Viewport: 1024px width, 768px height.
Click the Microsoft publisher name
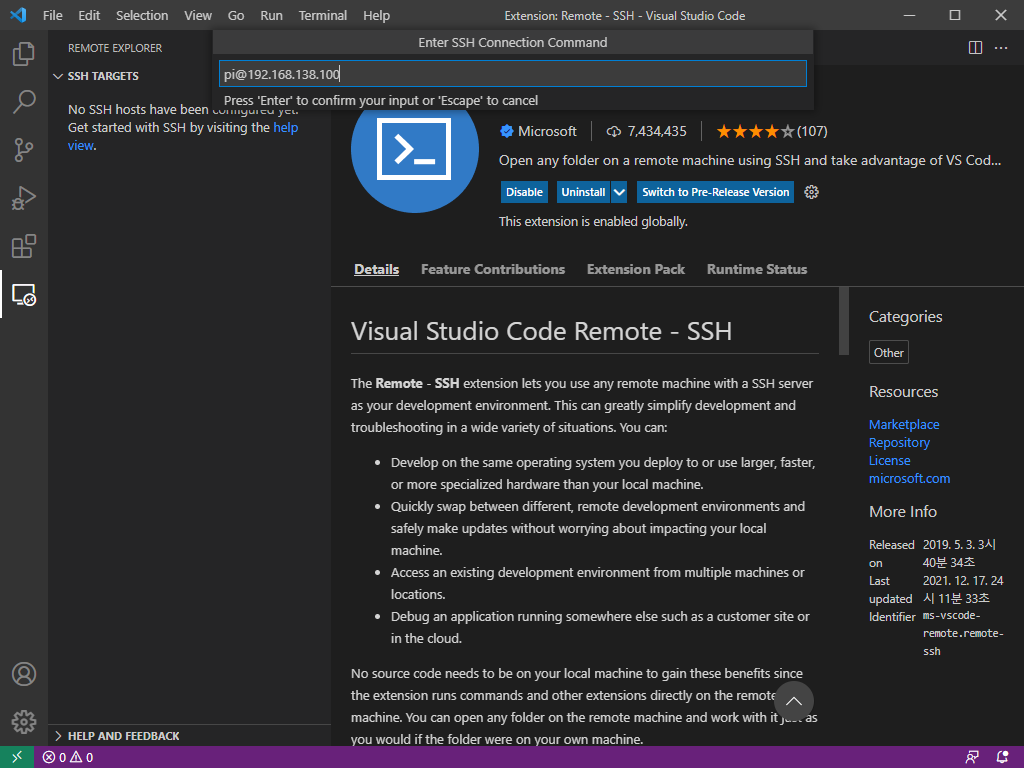pos(547,131)
